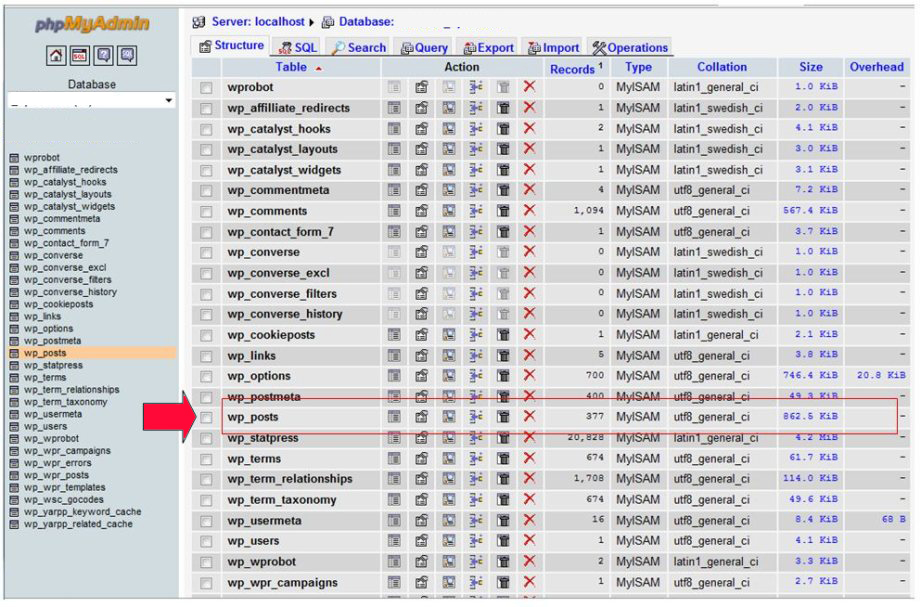This screenshot has width=921, height=607.
Task: Click Structure icon for wp_links row
Action: click(421, 355)
